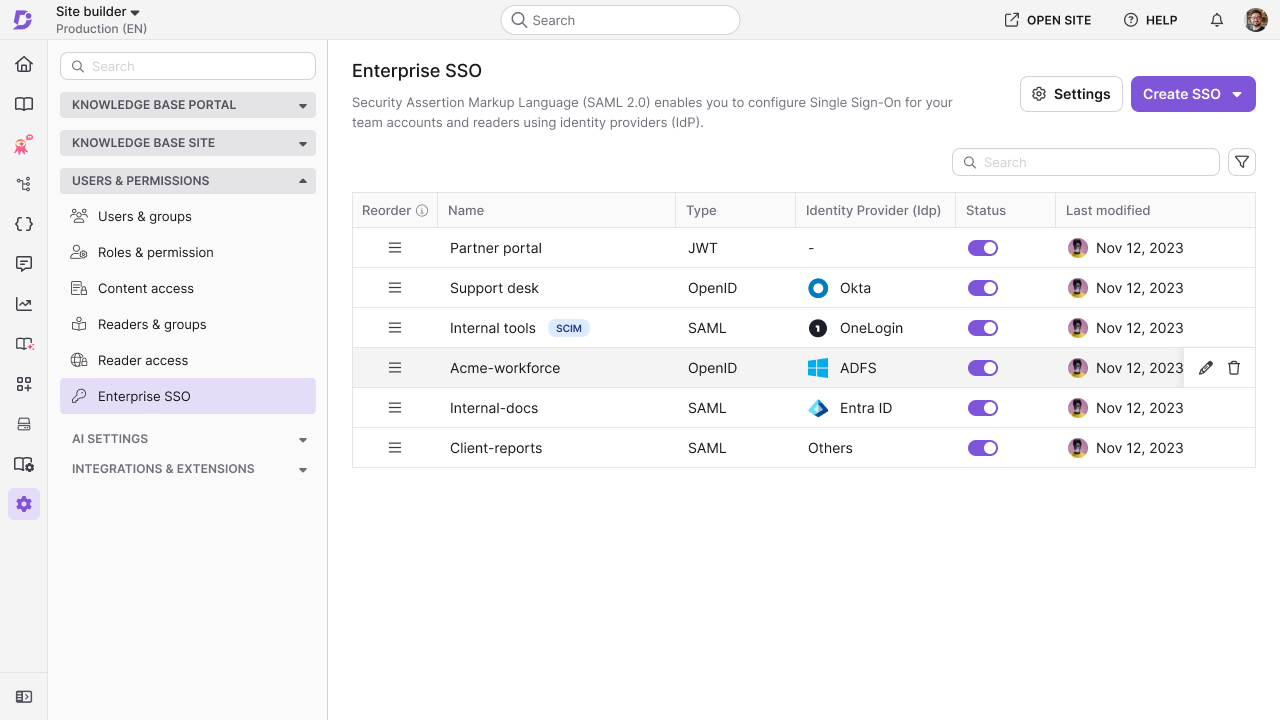Open Users & groups menu item
The image size is (1280, 720).
[188, 216]
